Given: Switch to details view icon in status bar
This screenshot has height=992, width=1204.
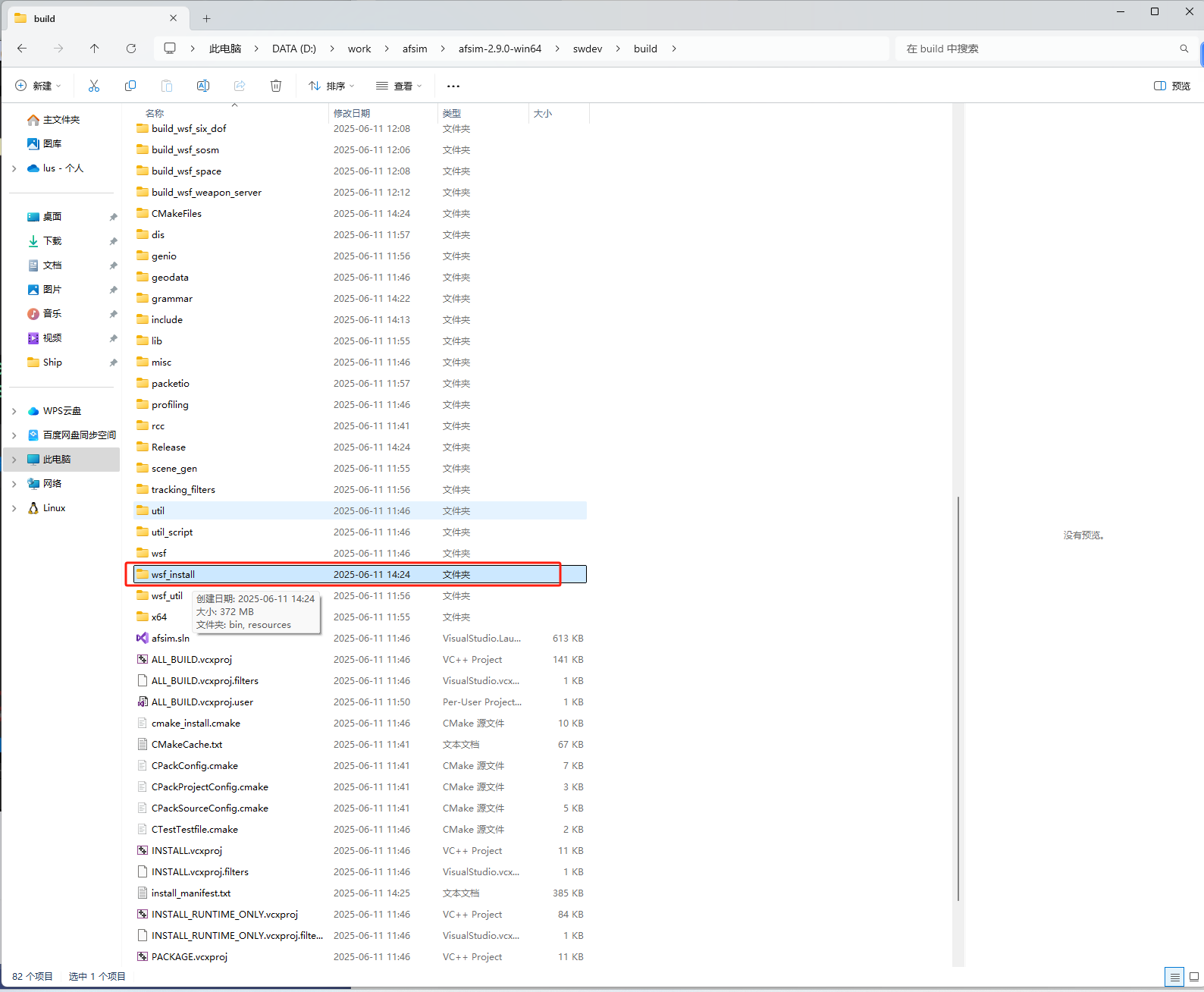Looking at the screenshot, I should [x=1174, y=977].
